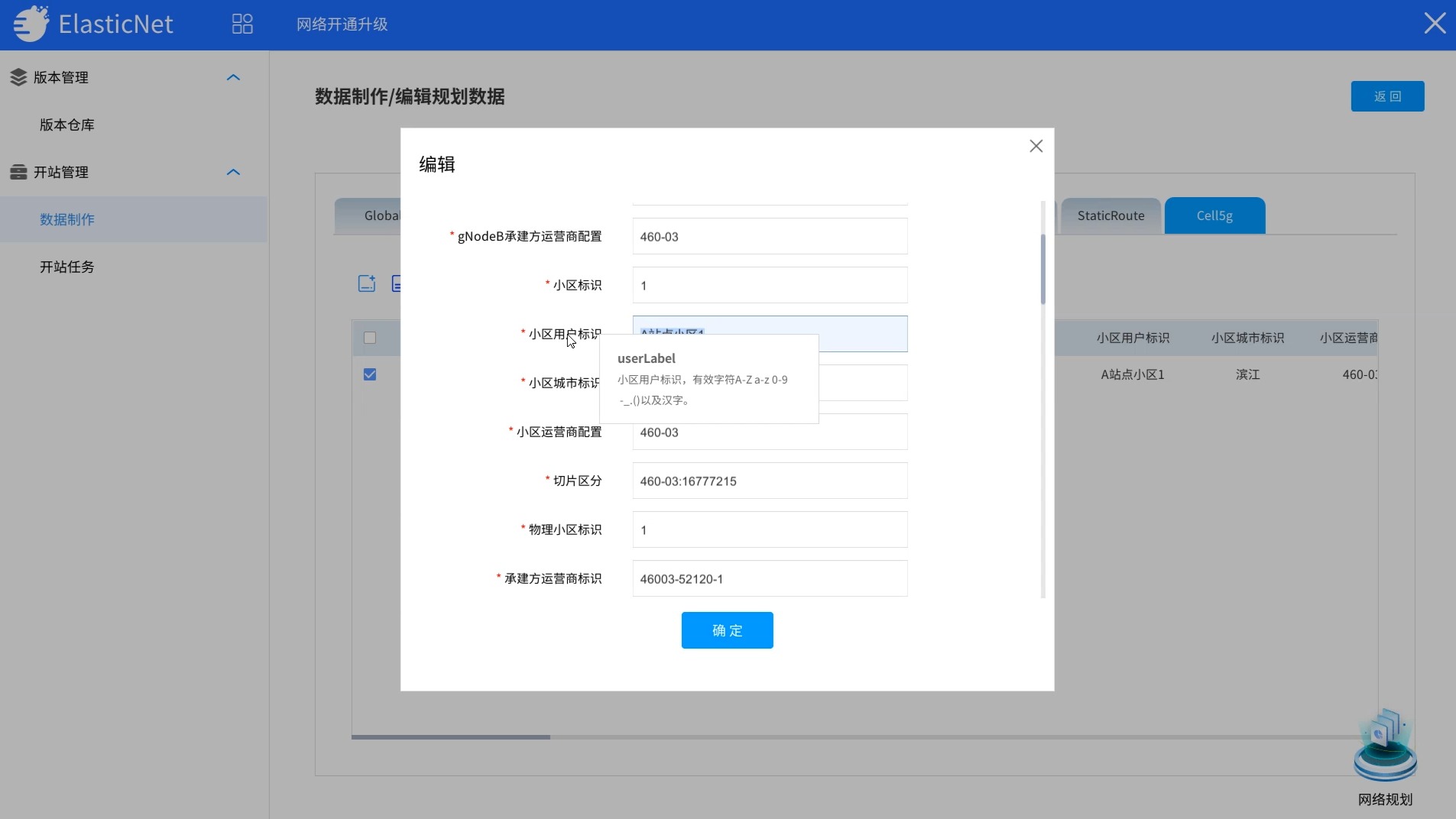The image size is (1456, 819).
Task: Open 开站任务 in the sidebar
Action: [x=67, y=267]
